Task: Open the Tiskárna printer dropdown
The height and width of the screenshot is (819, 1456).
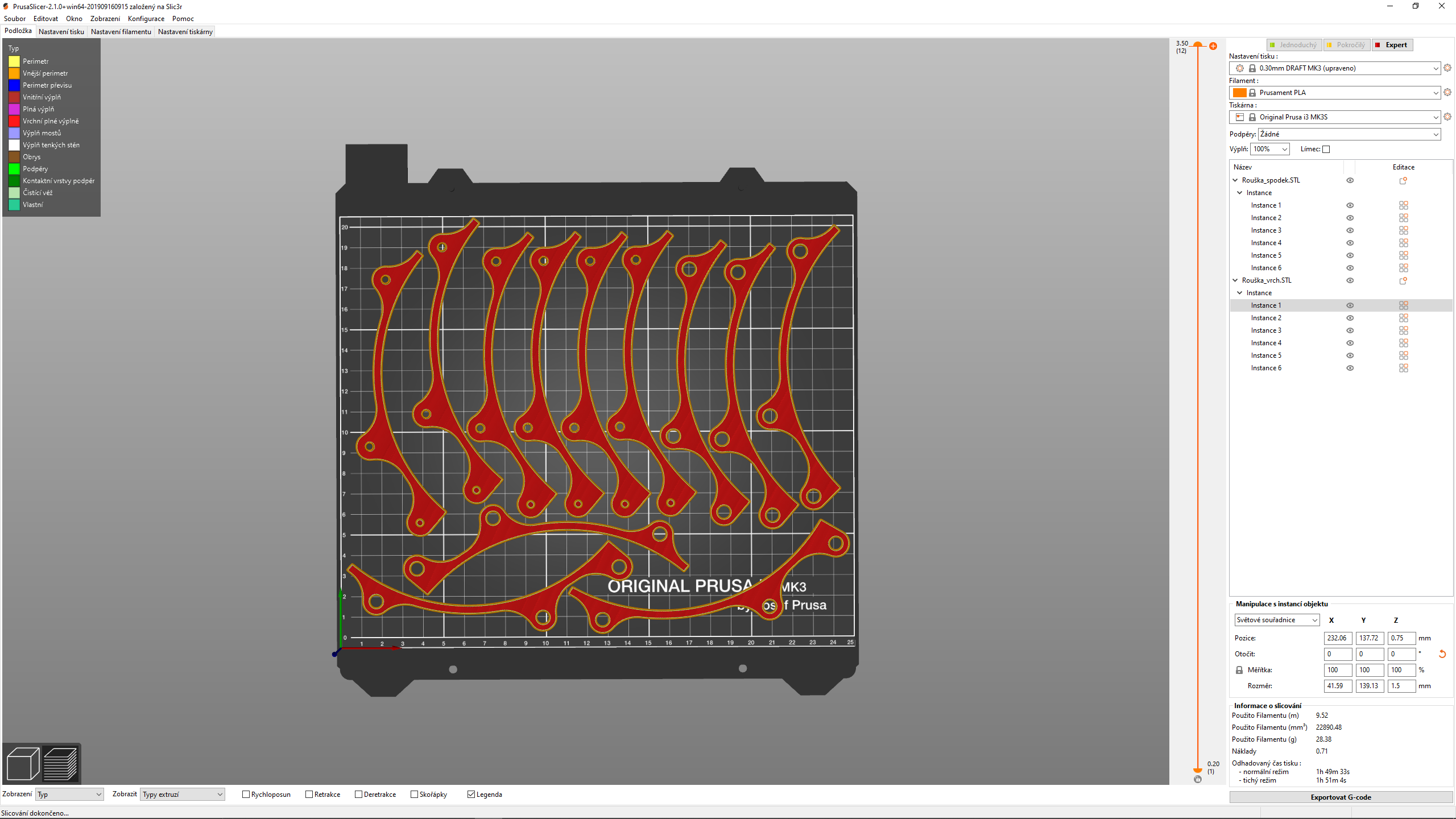Action: click(x=1335, y=117)
